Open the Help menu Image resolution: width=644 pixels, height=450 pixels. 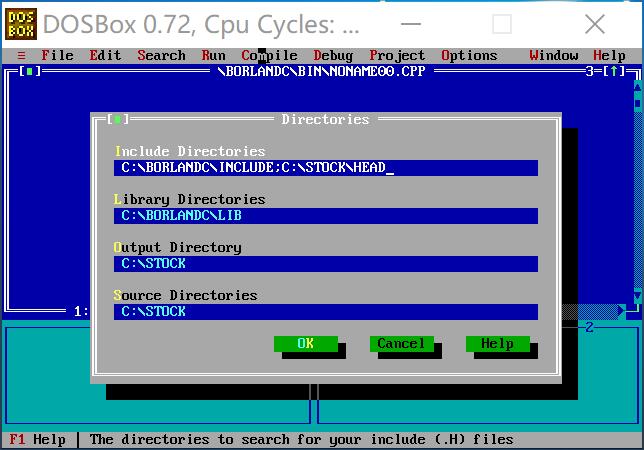[610, 55]
